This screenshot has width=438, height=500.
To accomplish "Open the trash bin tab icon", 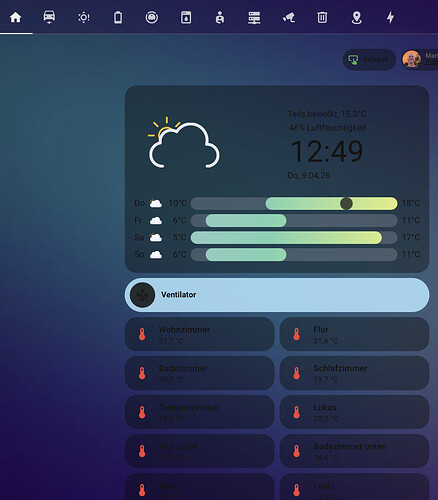I will tap(322, 17).
